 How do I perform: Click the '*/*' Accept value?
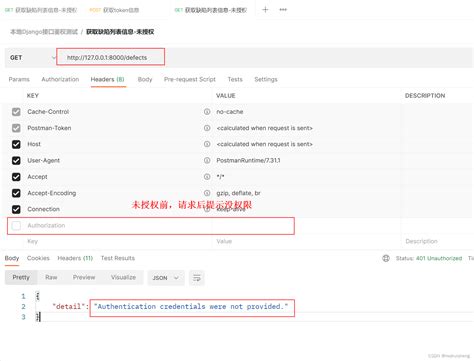220,177
